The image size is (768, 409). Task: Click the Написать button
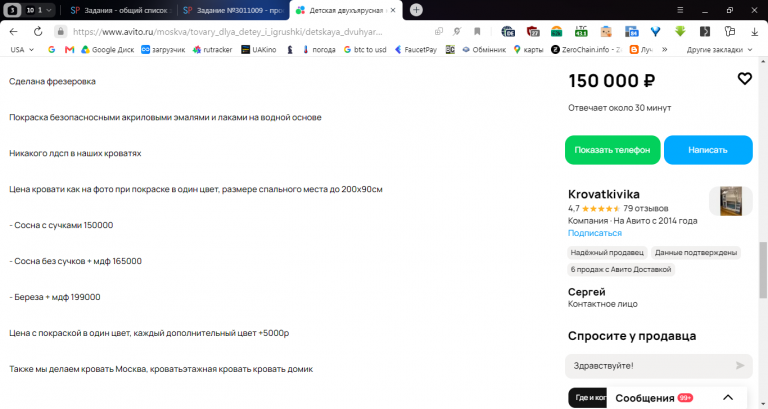(x=708, y=150)
